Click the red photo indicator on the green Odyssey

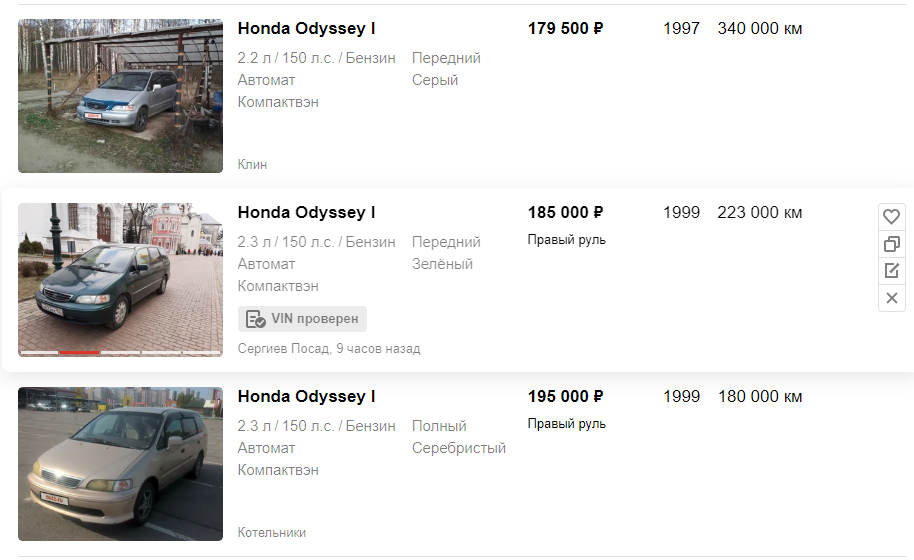(x=79, y=353)
